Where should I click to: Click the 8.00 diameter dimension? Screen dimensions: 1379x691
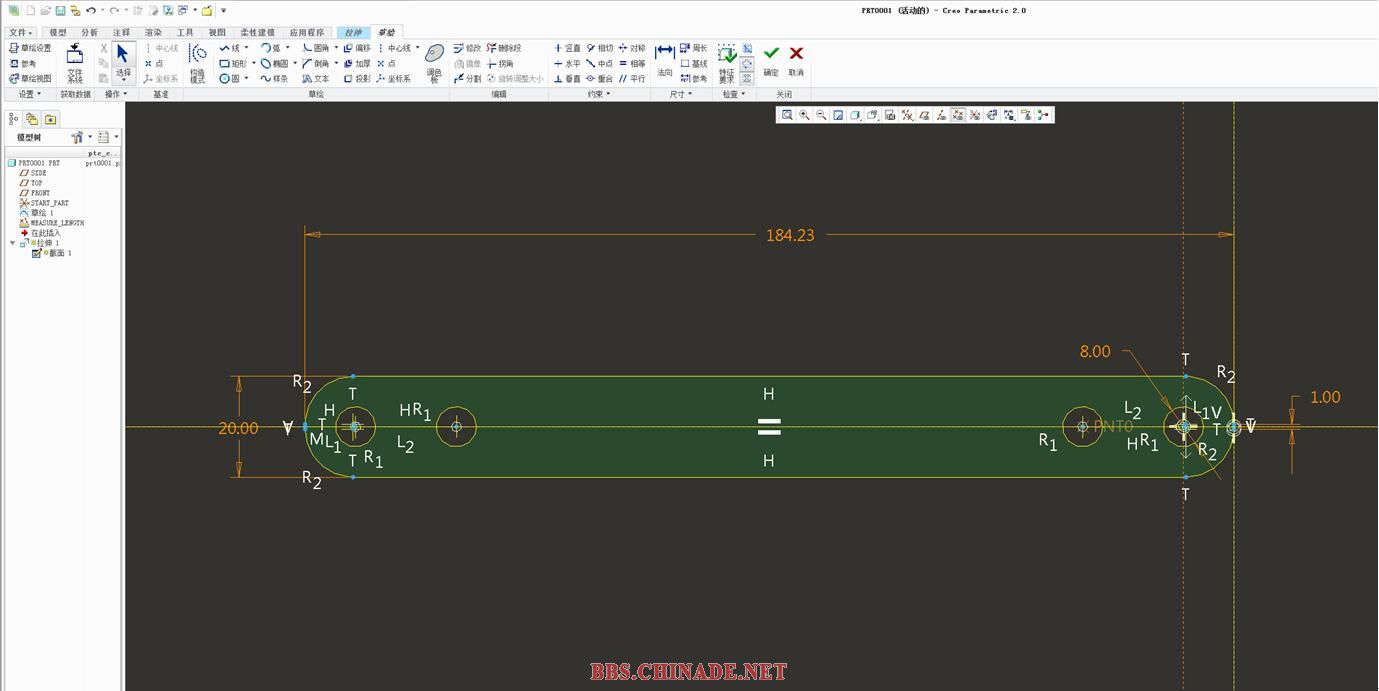pos(1095,351)
